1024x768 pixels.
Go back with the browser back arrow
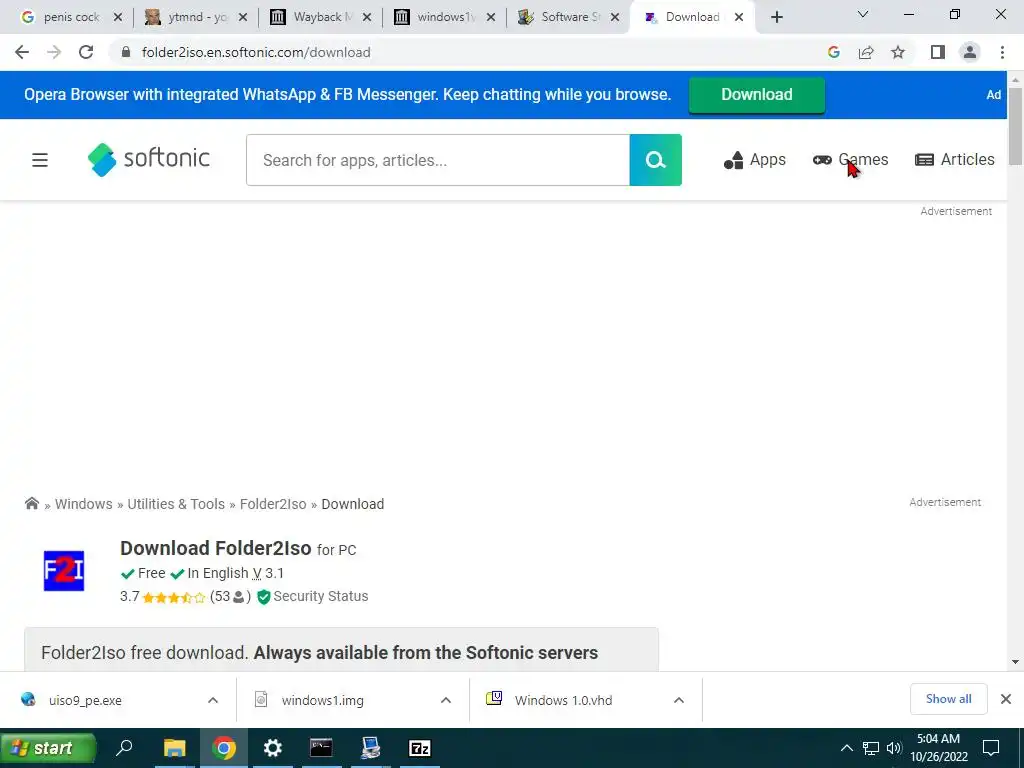[x=22, y=52]
